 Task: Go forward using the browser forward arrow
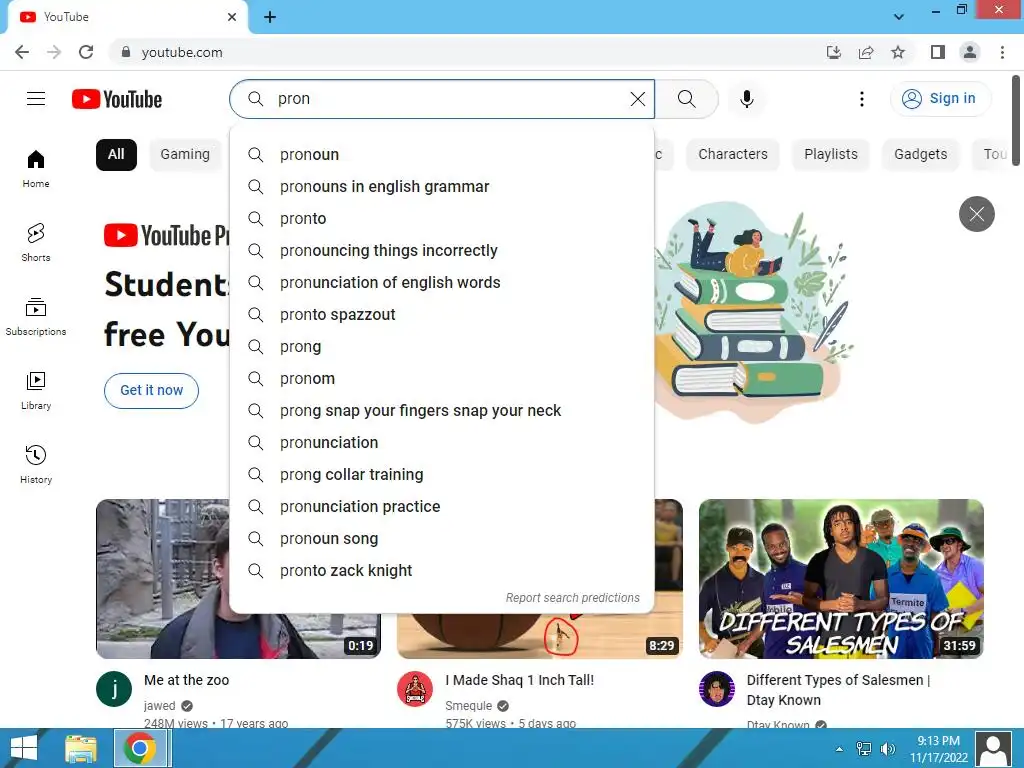(54, 52)
